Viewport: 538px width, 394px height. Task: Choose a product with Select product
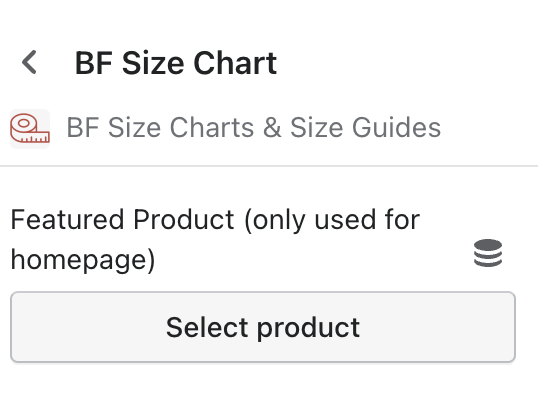tap(263, 327)
